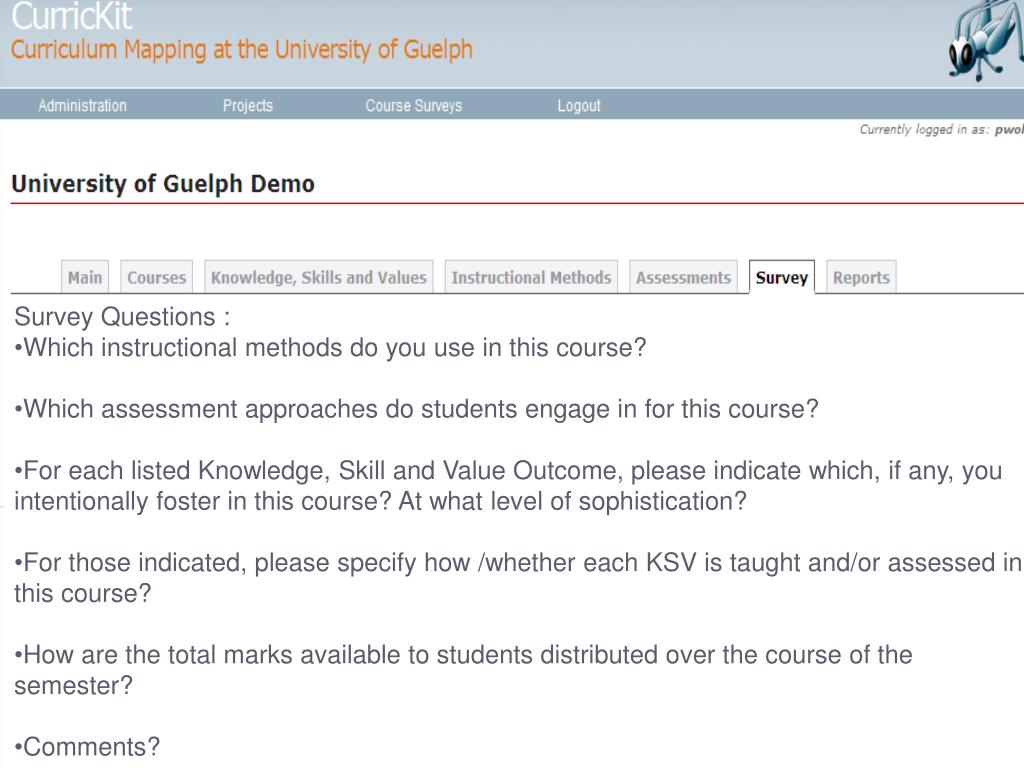Viewport: 1024px width, 768px height.
Task: Switch to the Reports tab
Action: point(861,277)
